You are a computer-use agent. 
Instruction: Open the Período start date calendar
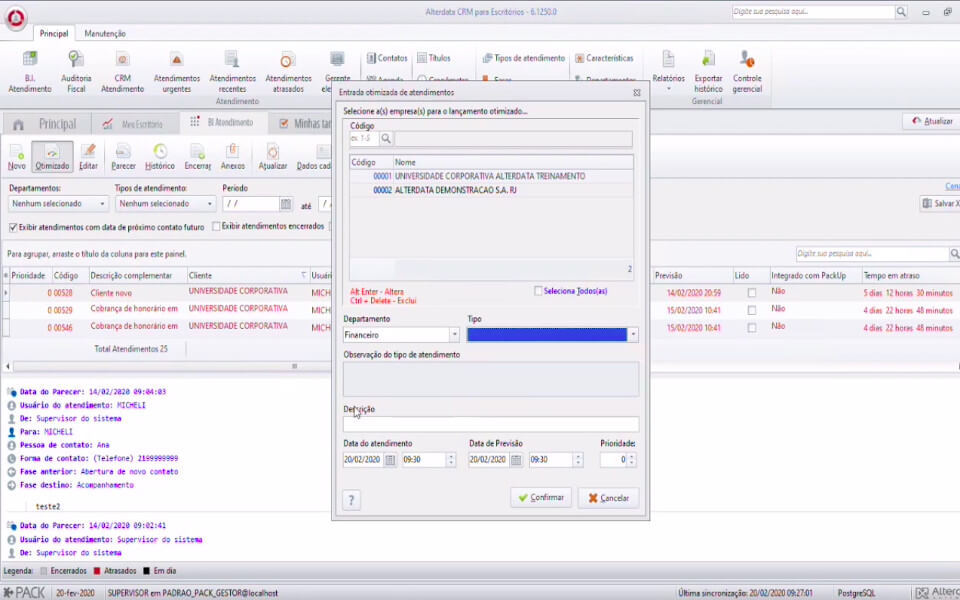[x=285, y=204]
